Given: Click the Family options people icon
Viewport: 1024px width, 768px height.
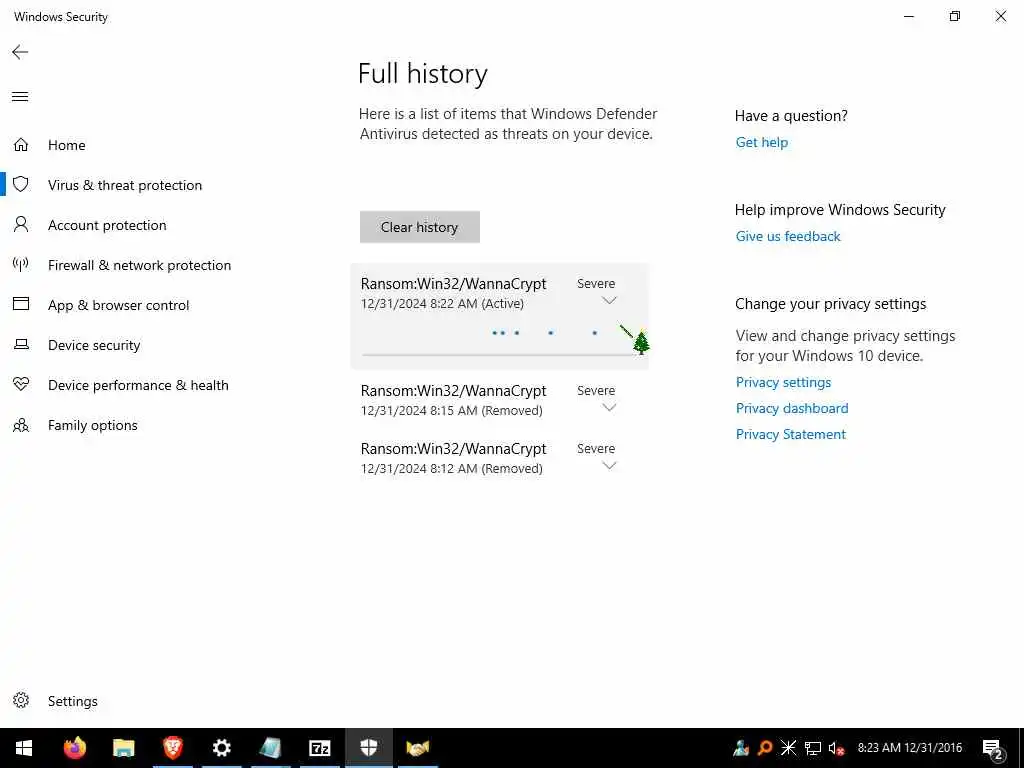Looking at the screenshot, I should (21, 425).
